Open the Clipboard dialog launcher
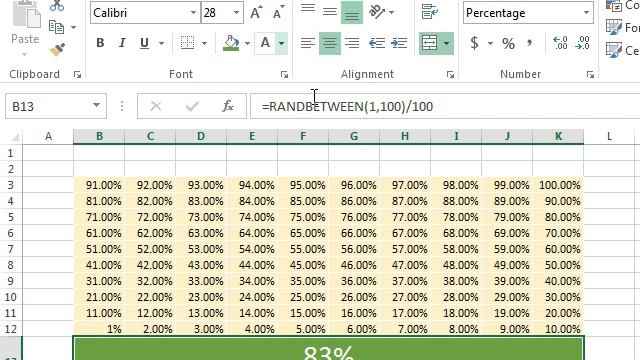Image resolution: width=640 pixels, height=360 pixels. coord(77,74)
